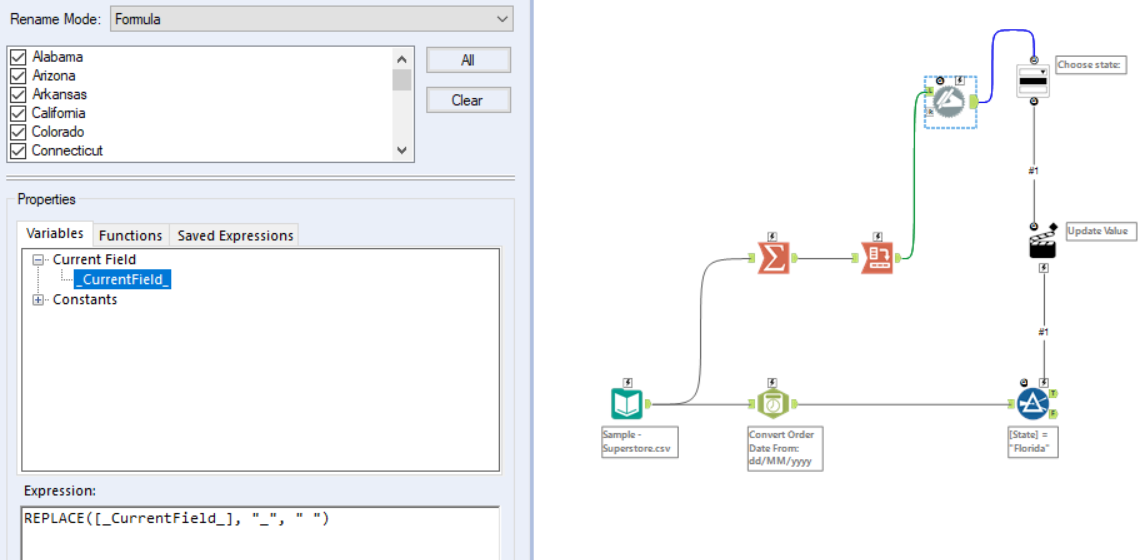Viewport: 1147px width, 560px height.
Task: Click the Input Data output anchor
Action: (x=648, y=403)
